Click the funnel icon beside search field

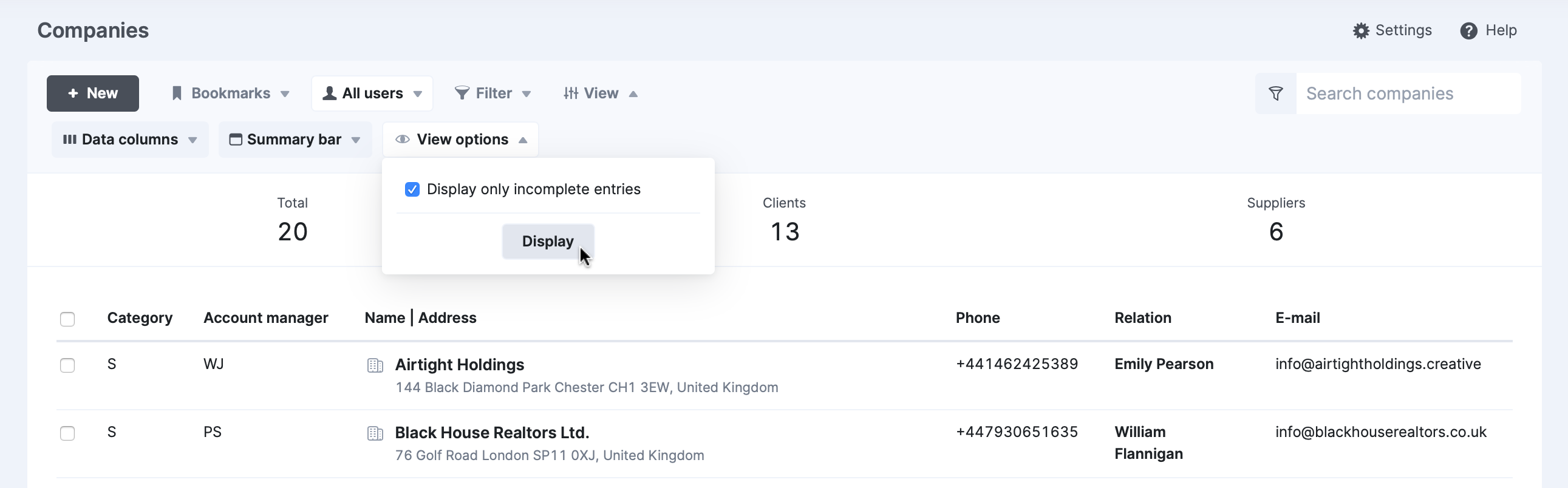click(x=1275, y=93)
